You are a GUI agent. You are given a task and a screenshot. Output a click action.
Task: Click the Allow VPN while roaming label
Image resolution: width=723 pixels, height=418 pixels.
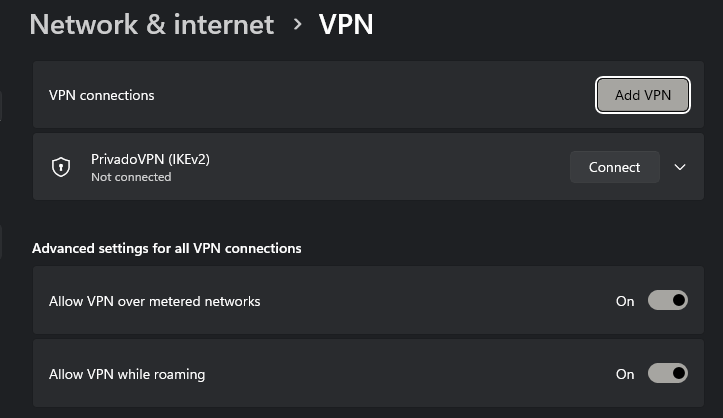point(127,374)
